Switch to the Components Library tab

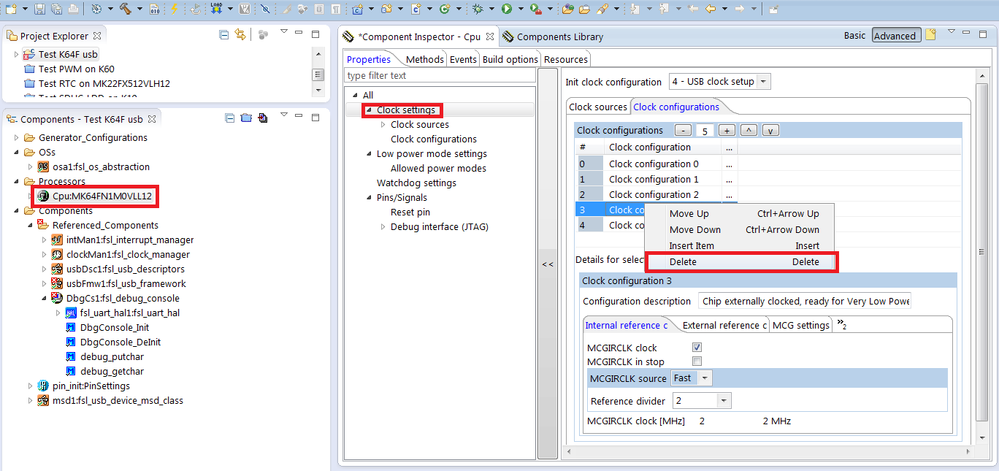click(x=552, y=36)
